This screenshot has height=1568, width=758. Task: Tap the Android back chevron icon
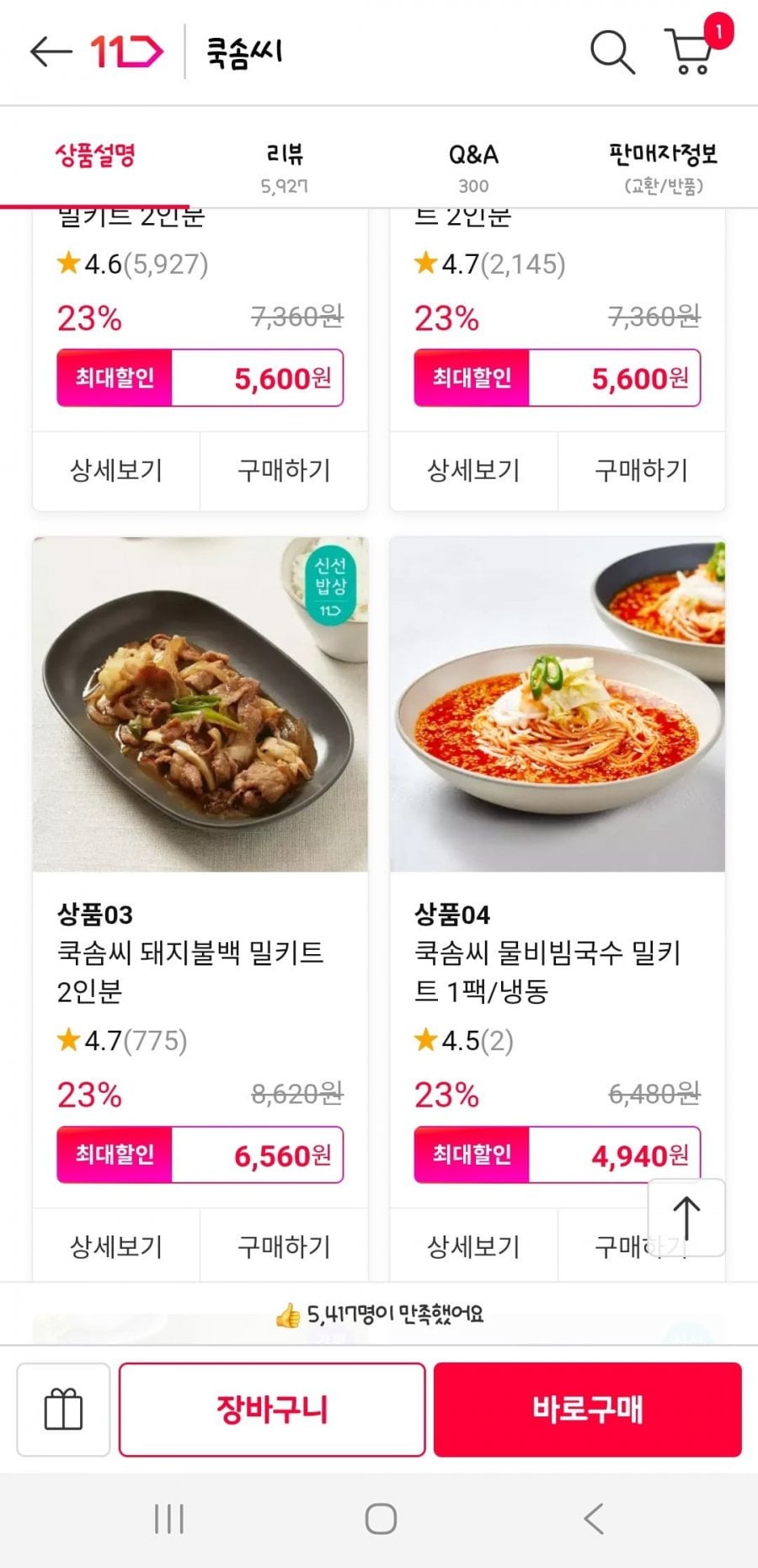tap(594, 1519)
